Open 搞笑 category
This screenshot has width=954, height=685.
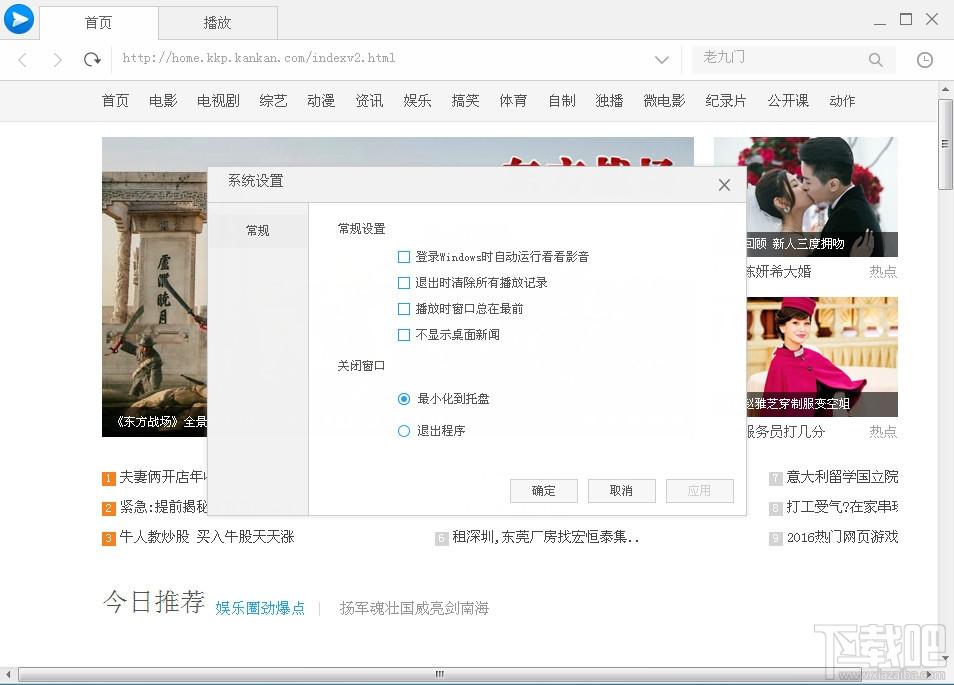[465, 101]
